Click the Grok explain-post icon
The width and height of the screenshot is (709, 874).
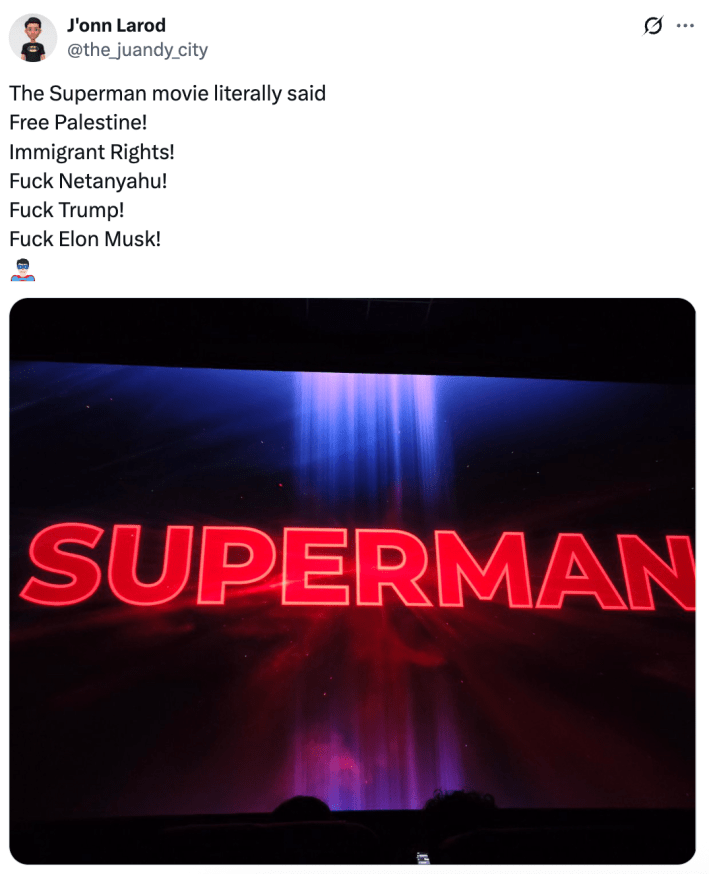click(653, 26)
